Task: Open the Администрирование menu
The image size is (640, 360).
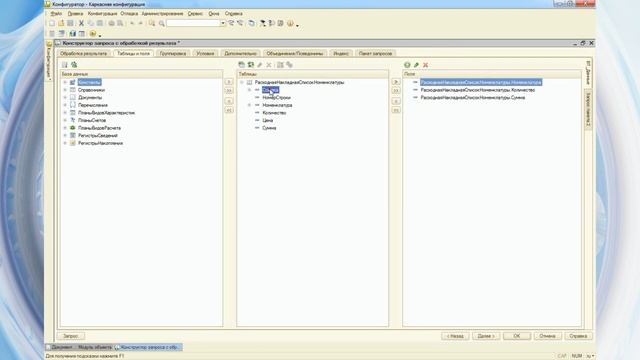Action: point(162,13)
